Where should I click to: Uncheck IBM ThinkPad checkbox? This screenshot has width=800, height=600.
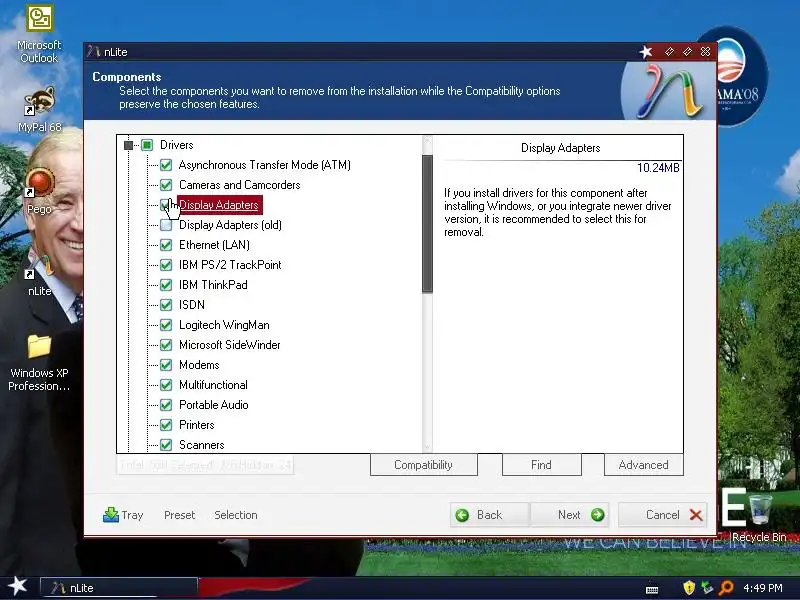pyautogui.click(x=166, y=285)
